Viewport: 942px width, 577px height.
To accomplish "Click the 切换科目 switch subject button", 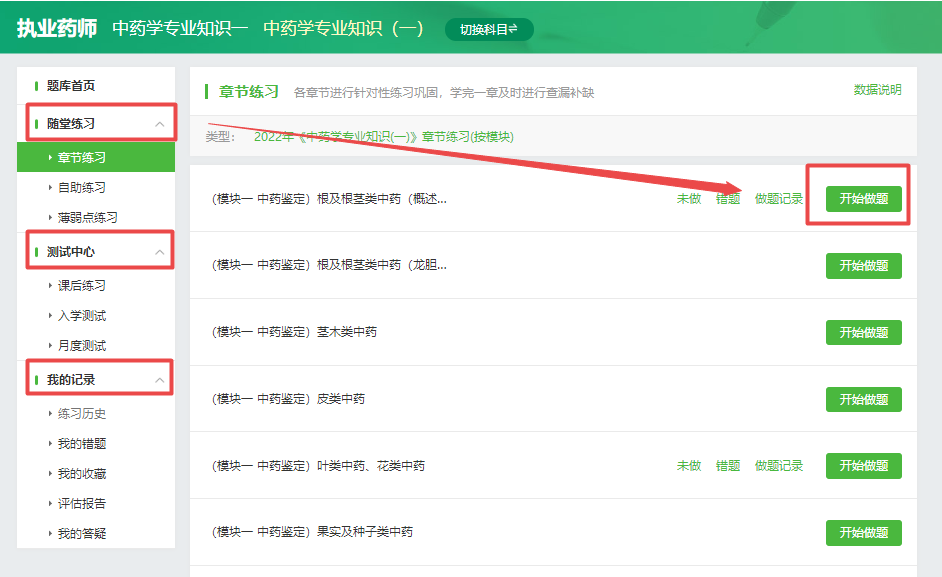I will (488, 30).
